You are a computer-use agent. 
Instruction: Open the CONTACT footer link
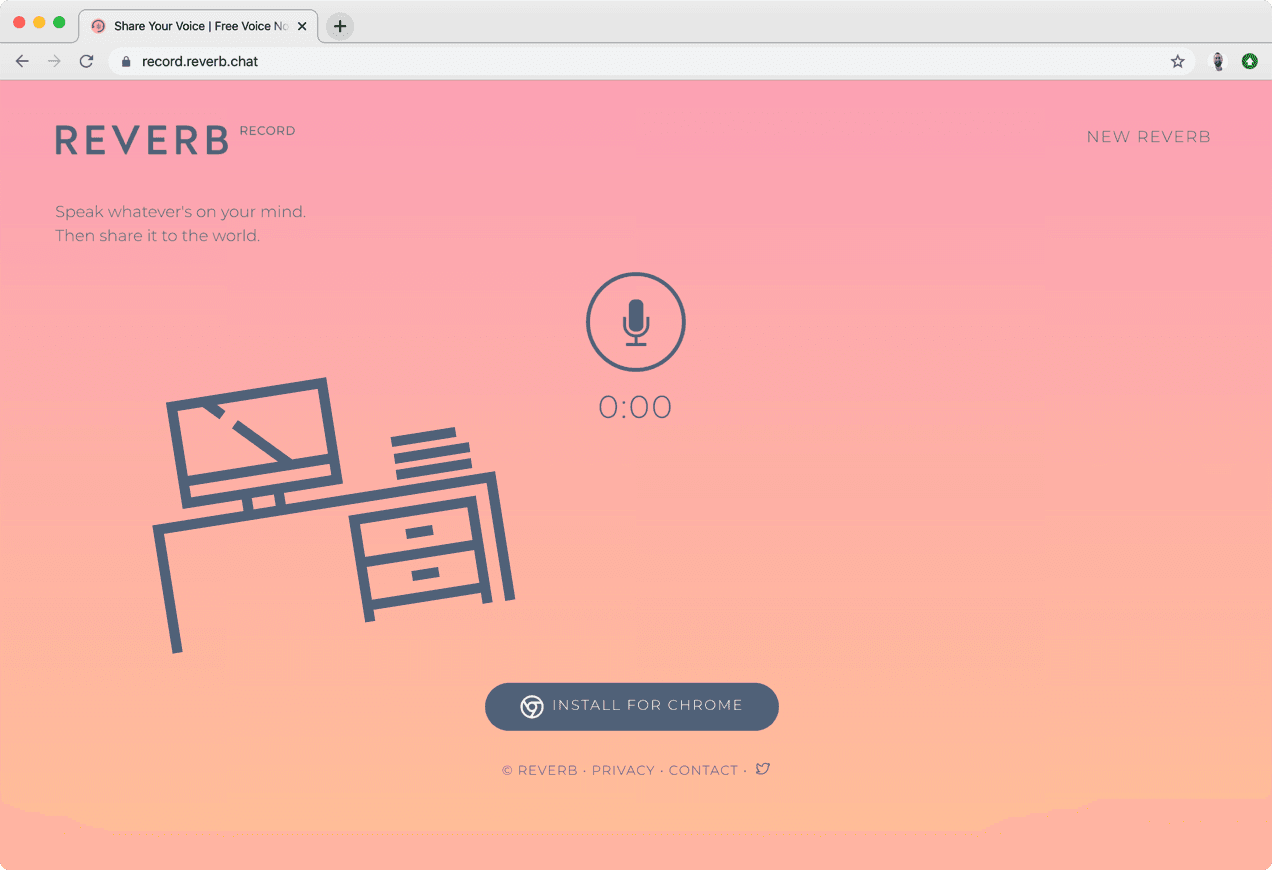tap(703, 770)
